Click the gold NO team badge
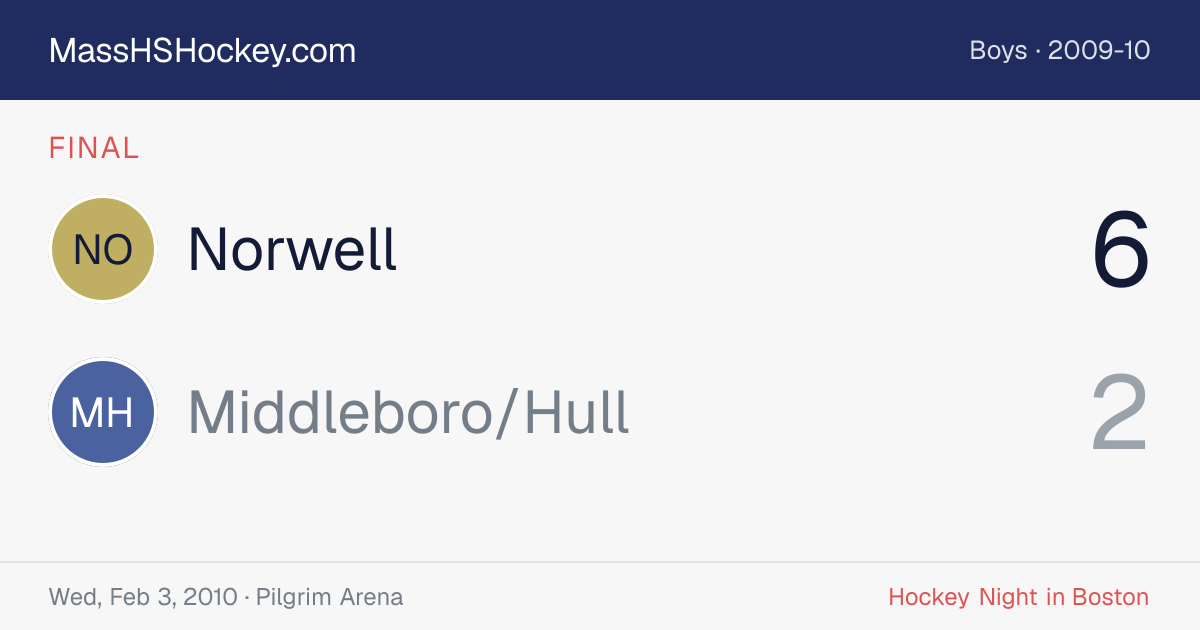1200x630 pixels. 102,249
